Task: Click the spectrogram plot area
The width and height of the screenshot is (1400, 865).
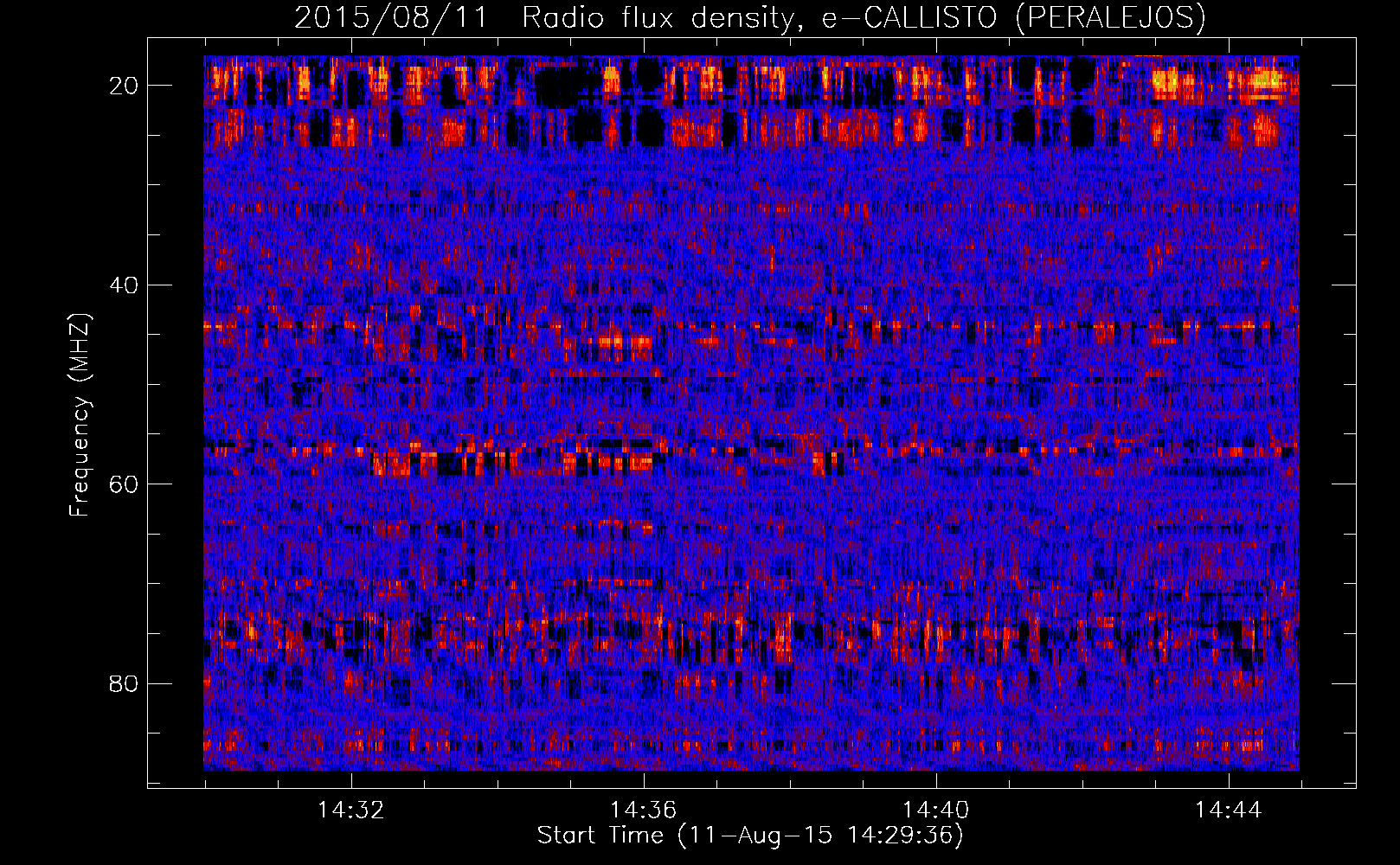Action: [751, 413]
